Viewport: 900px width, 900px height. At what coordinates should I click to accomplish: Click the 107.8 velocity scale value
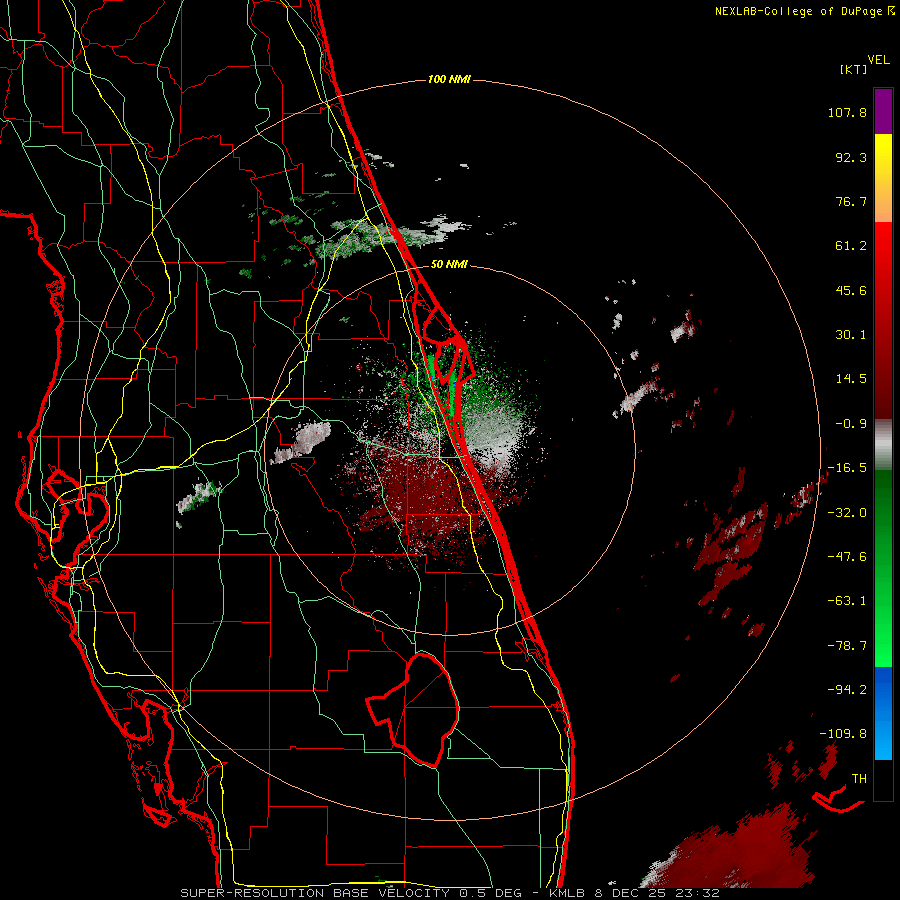click(847, 112)
